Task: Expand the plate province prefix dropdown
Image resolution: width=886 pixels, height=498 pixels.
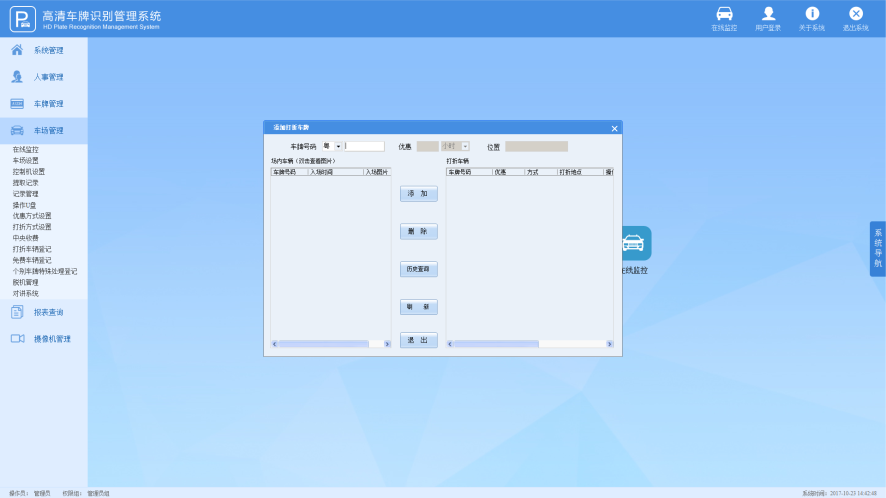Action: pyautogui.click(x=338, y=146)
